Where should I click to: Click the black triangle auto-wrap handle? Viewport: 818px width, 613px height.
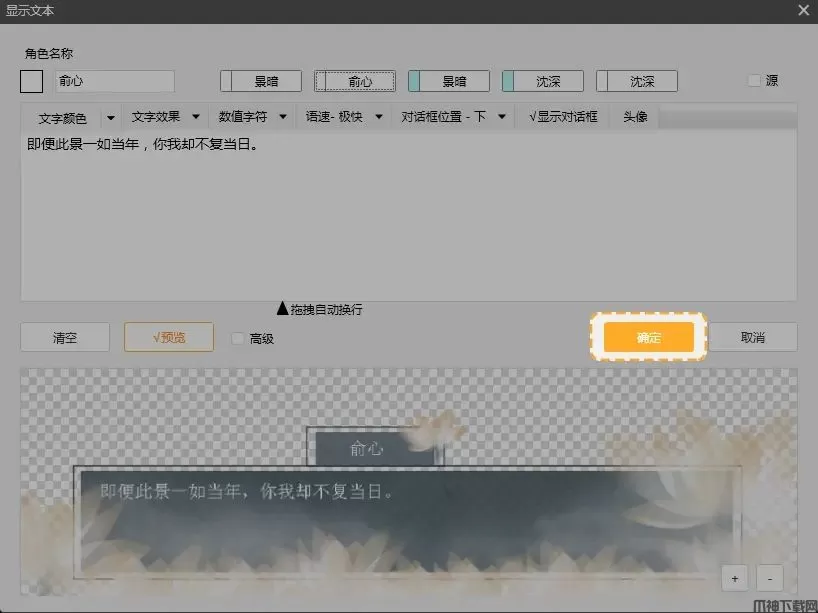coord(282,309)
